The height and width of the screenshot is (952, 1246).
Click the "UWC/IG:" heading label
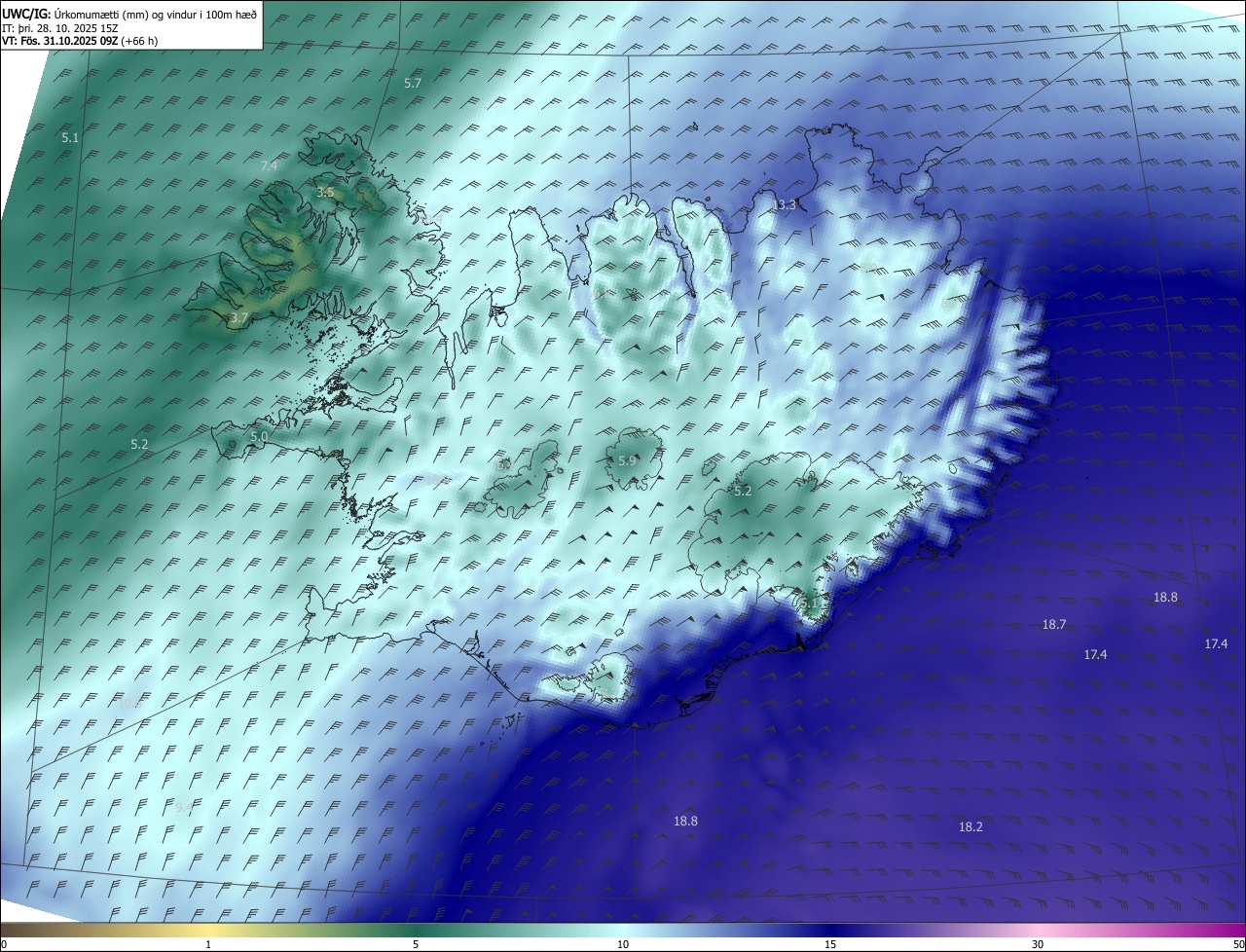26,15
